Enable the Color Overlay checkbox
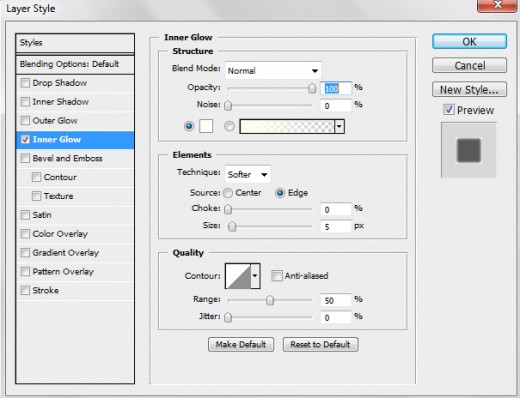Screen dimensions: 520x398 [25, 234]
